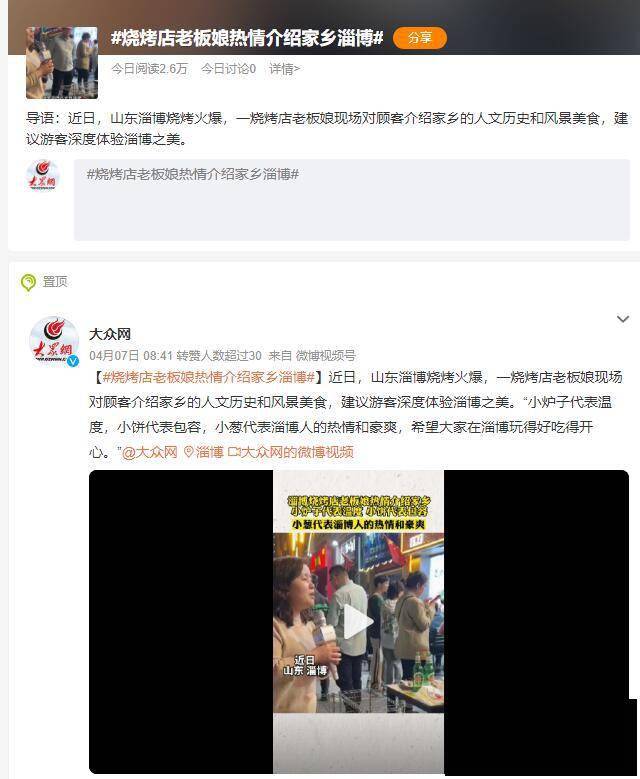Viewport: 640px width, 779px height.
Task: Open the 淄博 location pin link
Action: point(203,452)
